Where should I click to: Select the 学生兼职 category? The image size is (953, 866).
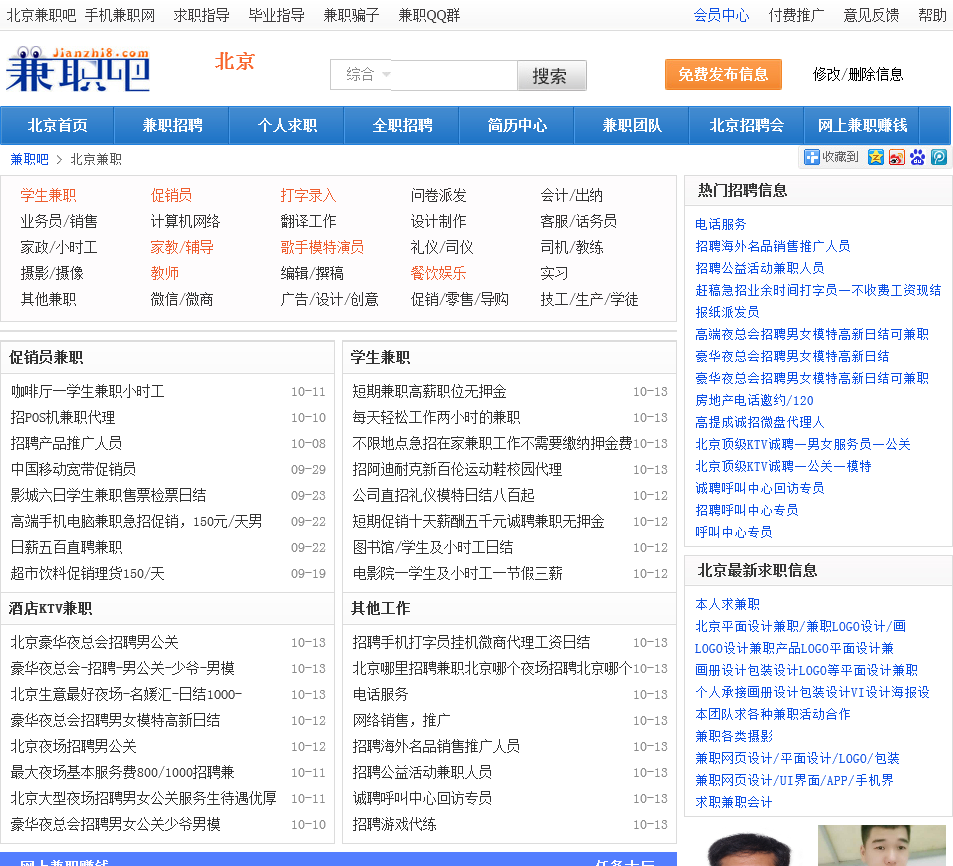pos(48,195)
